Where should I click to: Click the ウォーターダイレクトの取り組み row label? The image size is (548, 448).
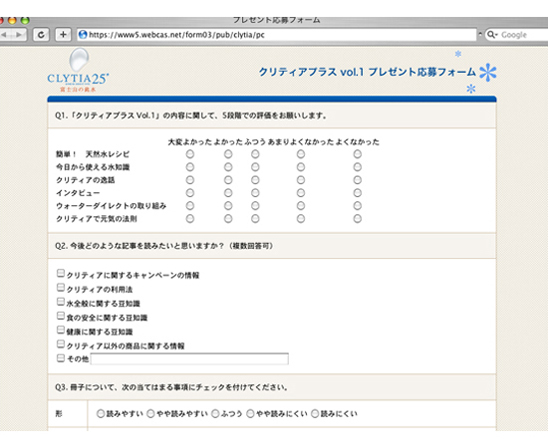coord(111,206)
